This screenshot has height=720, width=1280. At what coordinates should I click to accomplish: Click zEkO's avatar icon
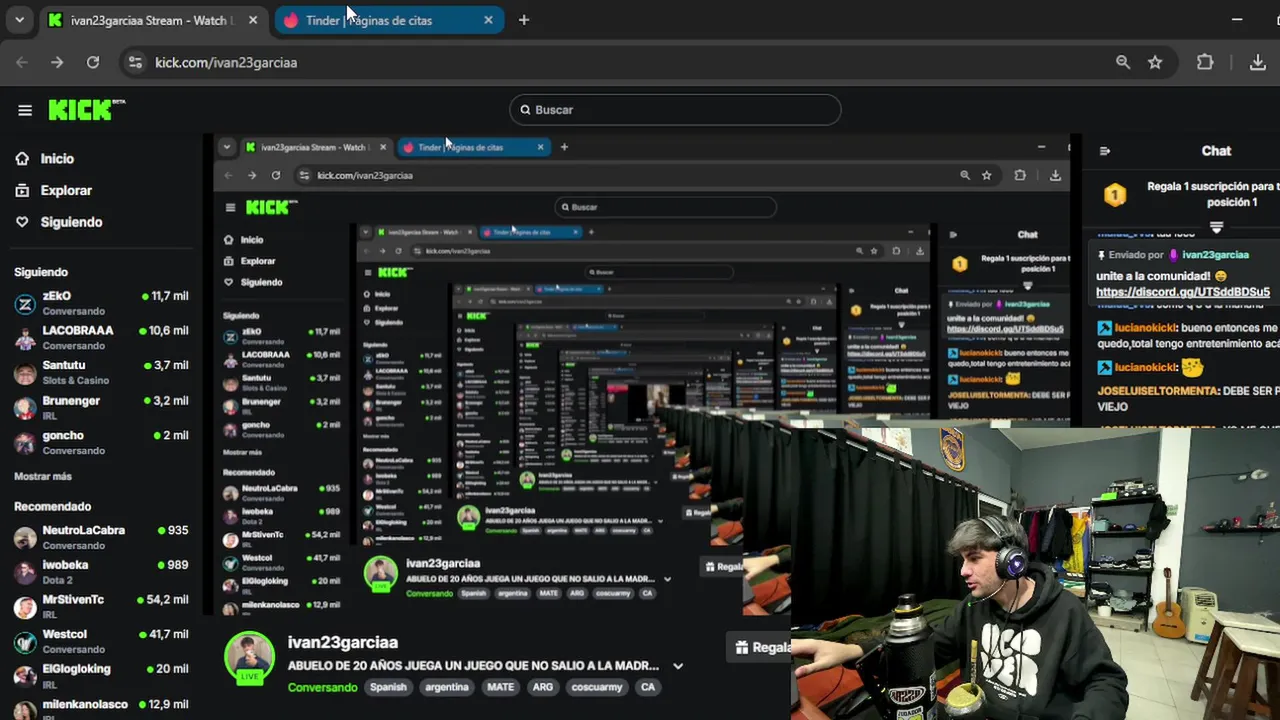pos(25,304)
